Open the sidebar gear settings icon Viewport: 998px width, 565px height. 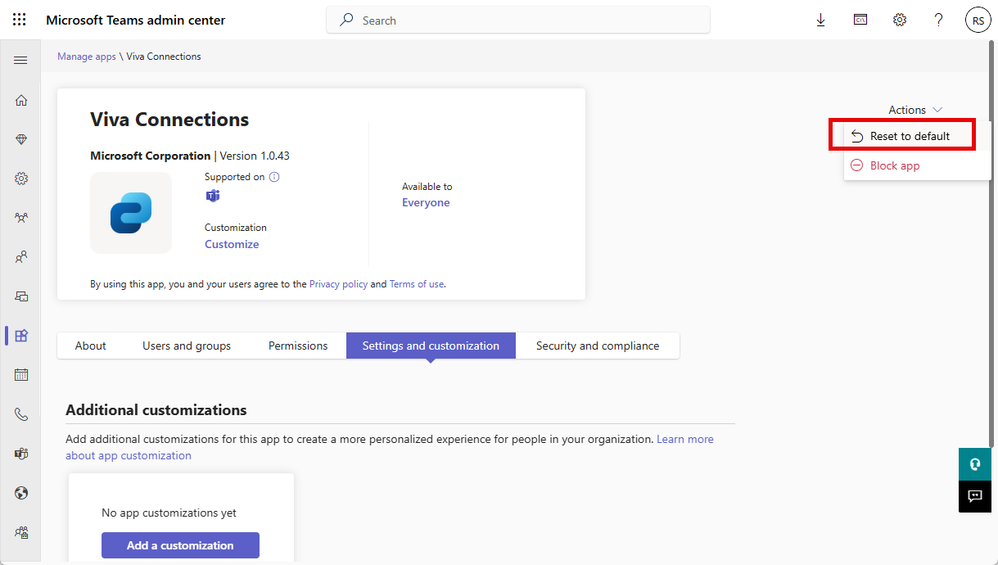click(21, 179)
